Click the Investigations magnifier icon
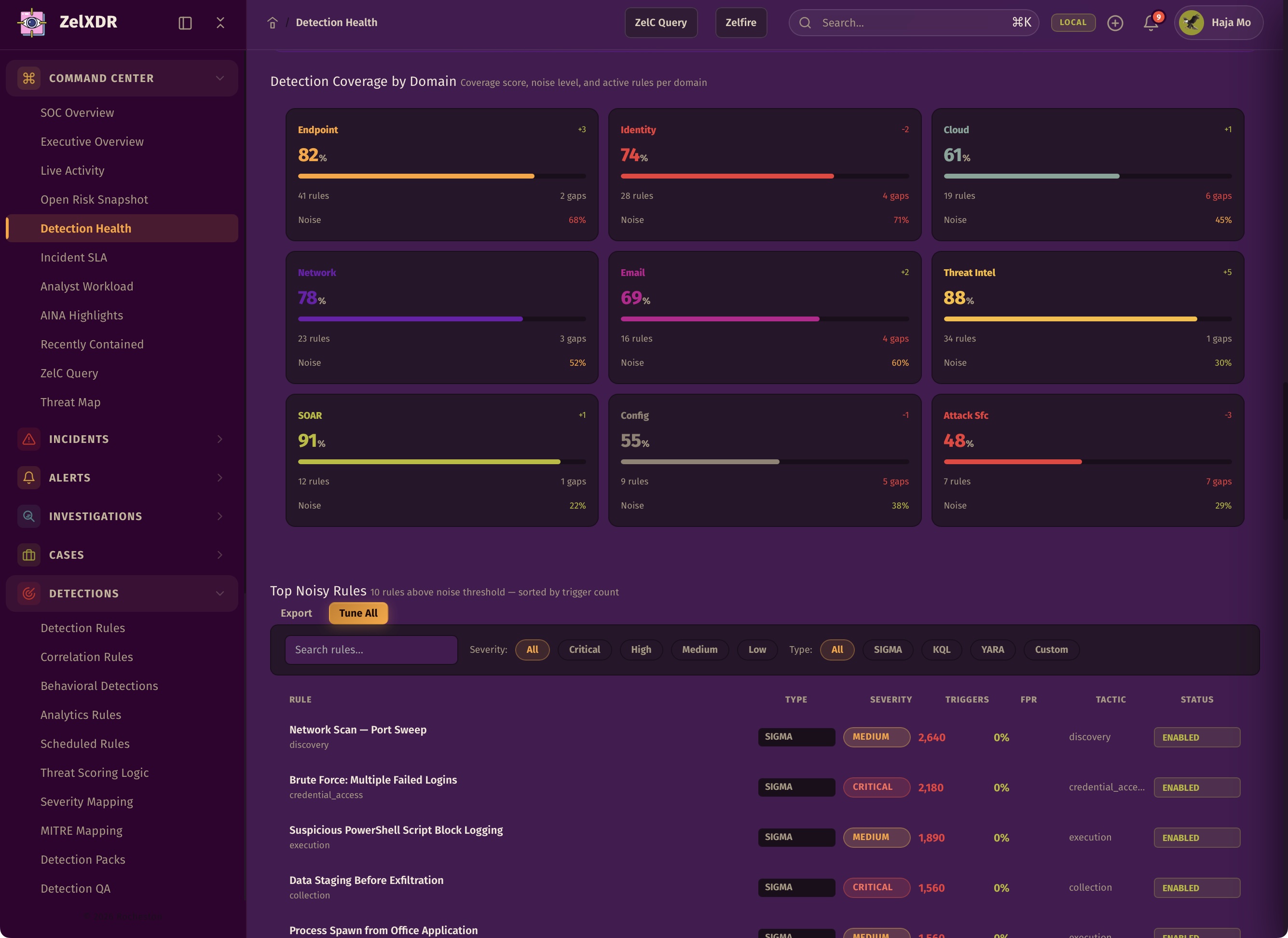Image resolution: width=1288 pixels, height=938 pixels. [x=29, y=516]
